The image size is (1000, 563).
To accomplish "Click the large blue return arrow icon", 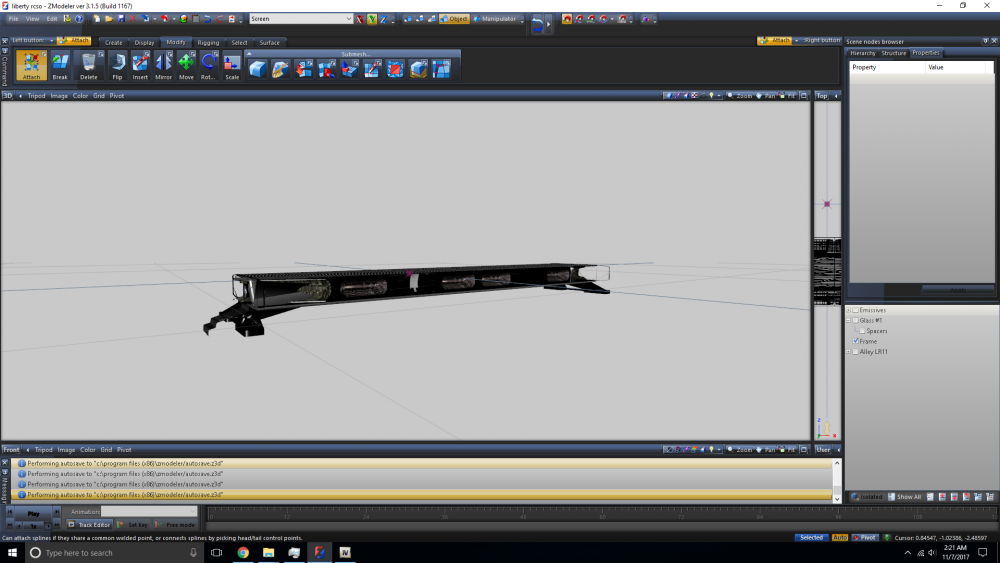I will tap(538, 24).
